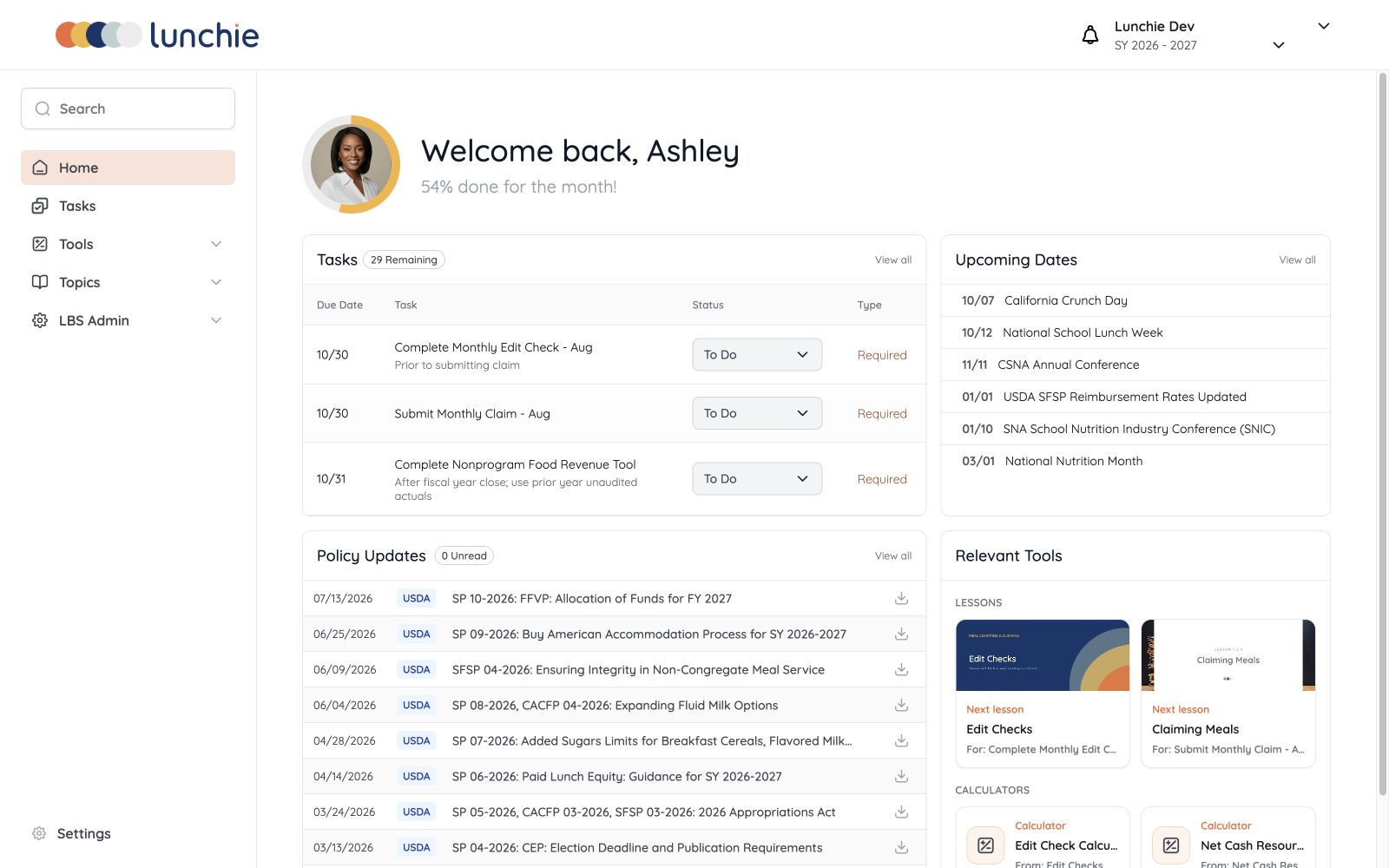The height and width of the screenshot is (868, 1389).
Task: Download SFSP 04-2026 Non-Congregate Meal policy
Action: tap(901, 669)
